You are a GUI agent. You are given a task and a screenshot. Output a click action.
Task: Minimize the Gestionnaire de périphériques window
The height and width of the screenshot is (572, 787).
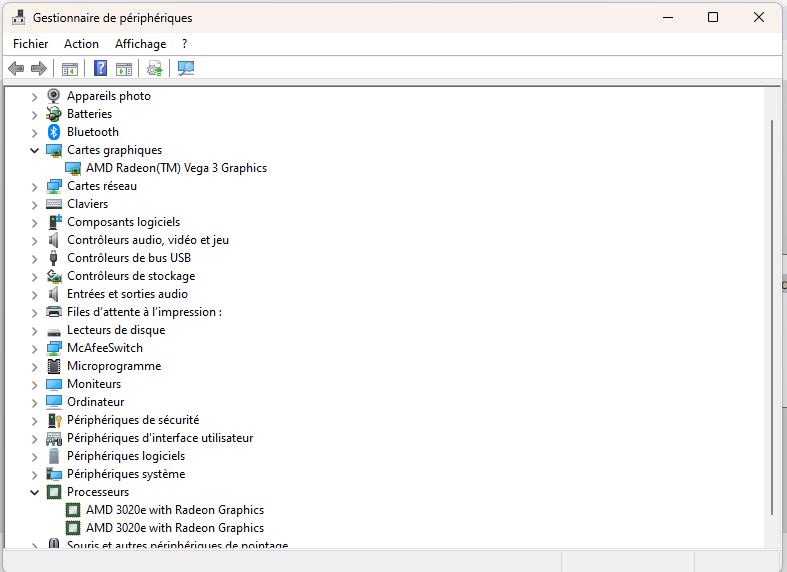[668, 18]
